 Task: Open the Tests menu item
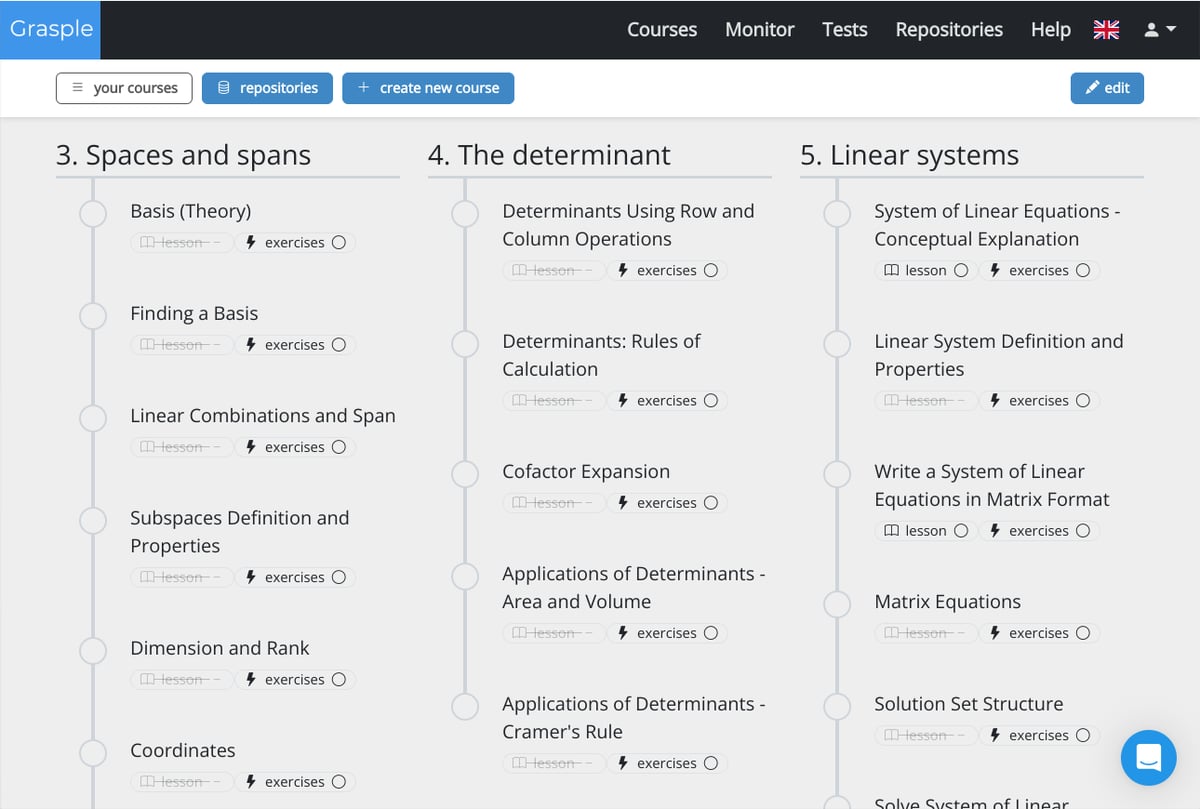844,30
